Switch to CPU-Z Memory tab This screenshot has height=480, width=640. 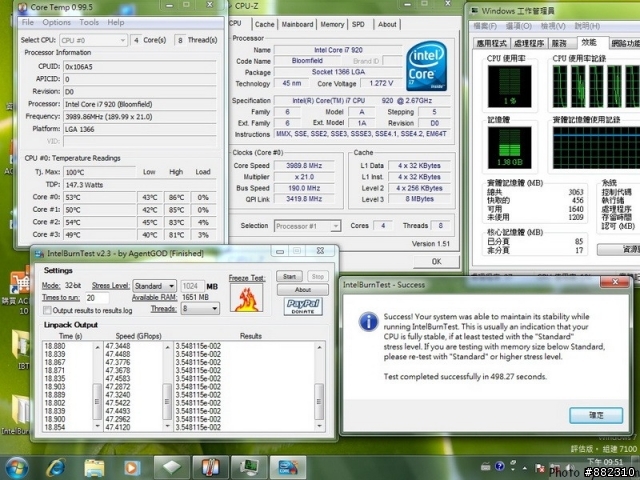click(332, 24)
